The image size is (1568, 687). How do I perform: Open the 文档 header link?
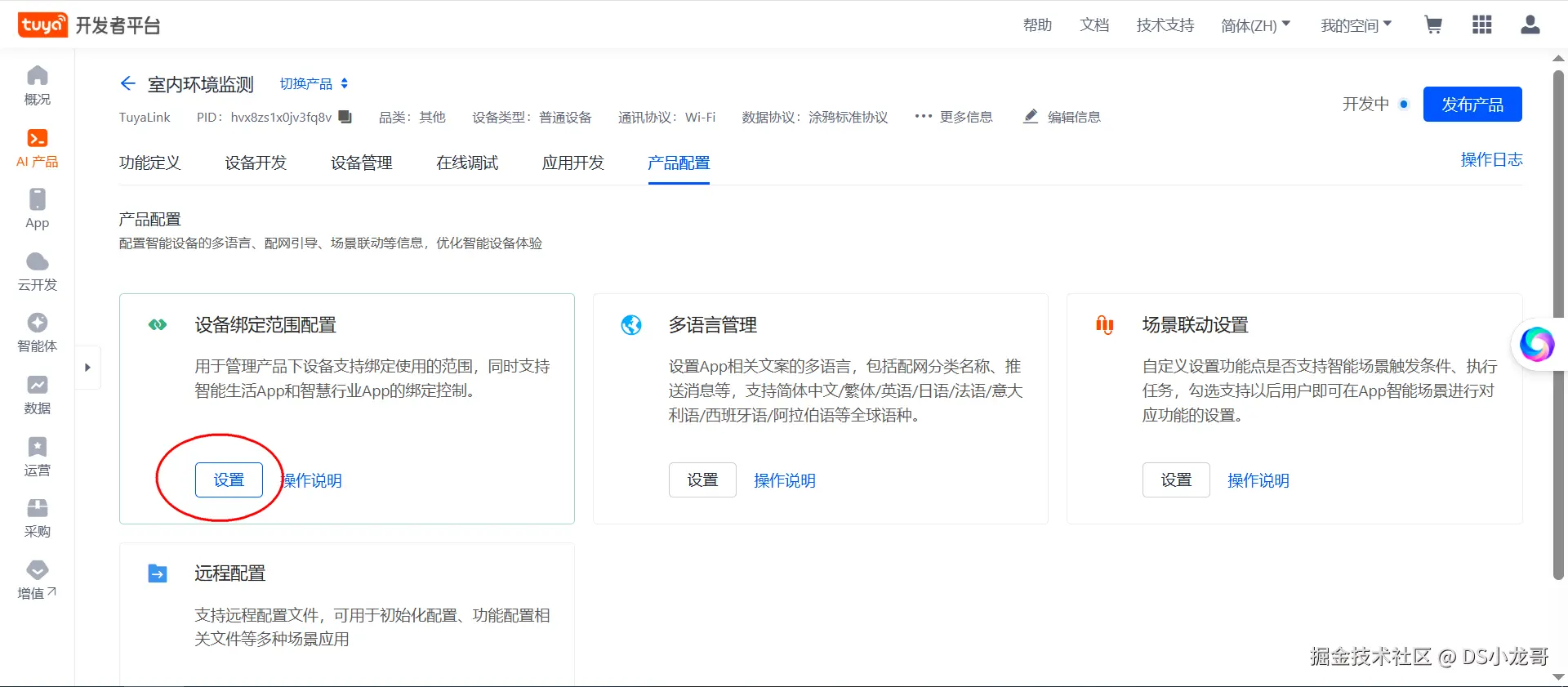pyautogui.click(x=1094, y=25)
